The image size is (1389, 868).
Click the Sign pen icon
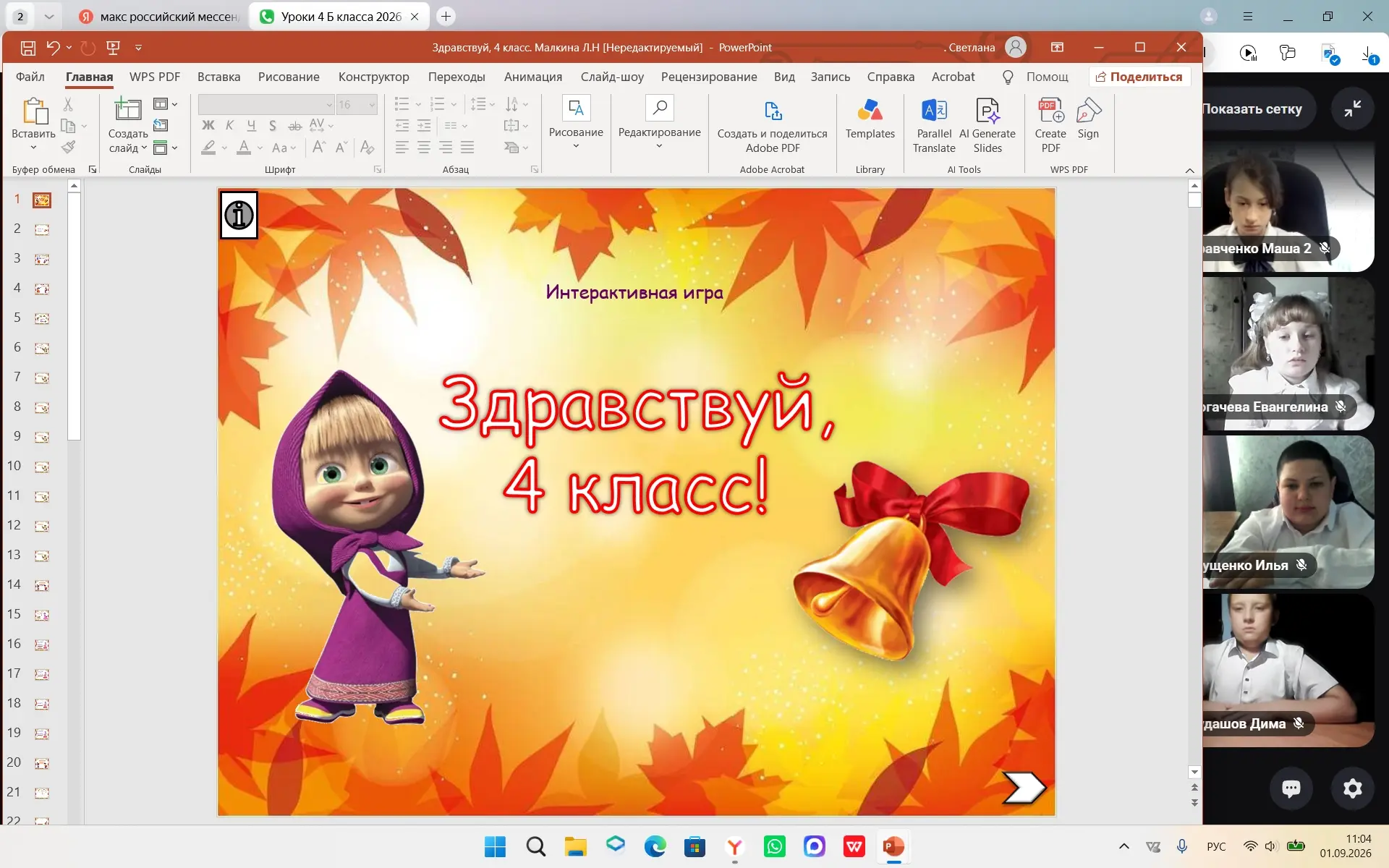pos(1088,120)
